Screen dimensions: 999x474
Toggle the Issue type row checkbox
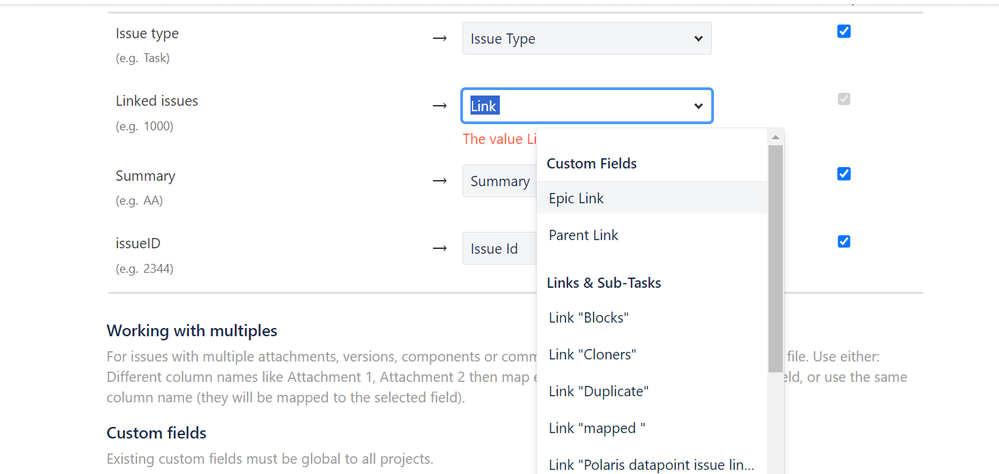pos(843,32)
